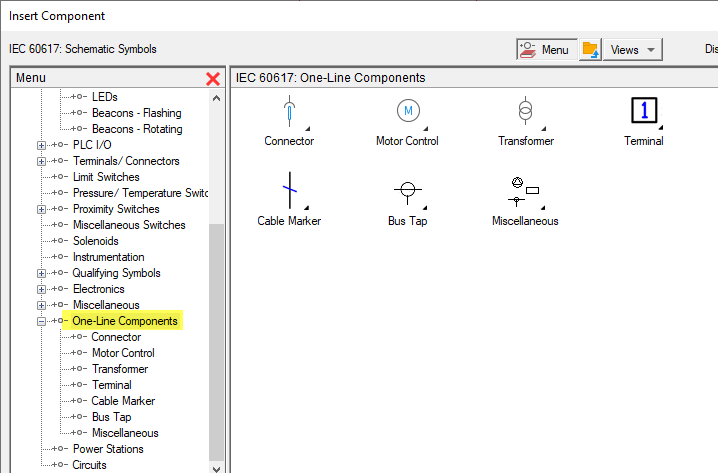Select highlighted One-Line Components item
Viewport: 718px width, 473px height.
(x=125, y=321)
